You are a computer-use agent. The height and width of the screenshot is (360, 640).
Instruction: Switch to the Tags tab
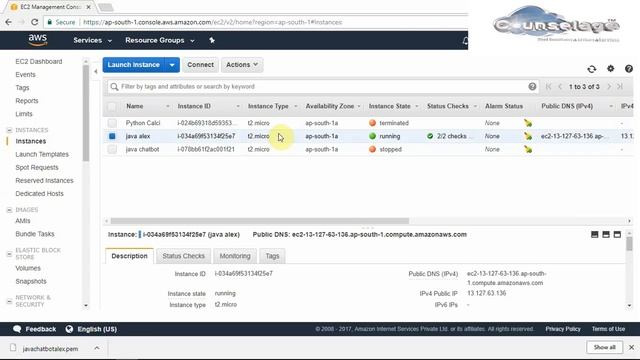272,256
